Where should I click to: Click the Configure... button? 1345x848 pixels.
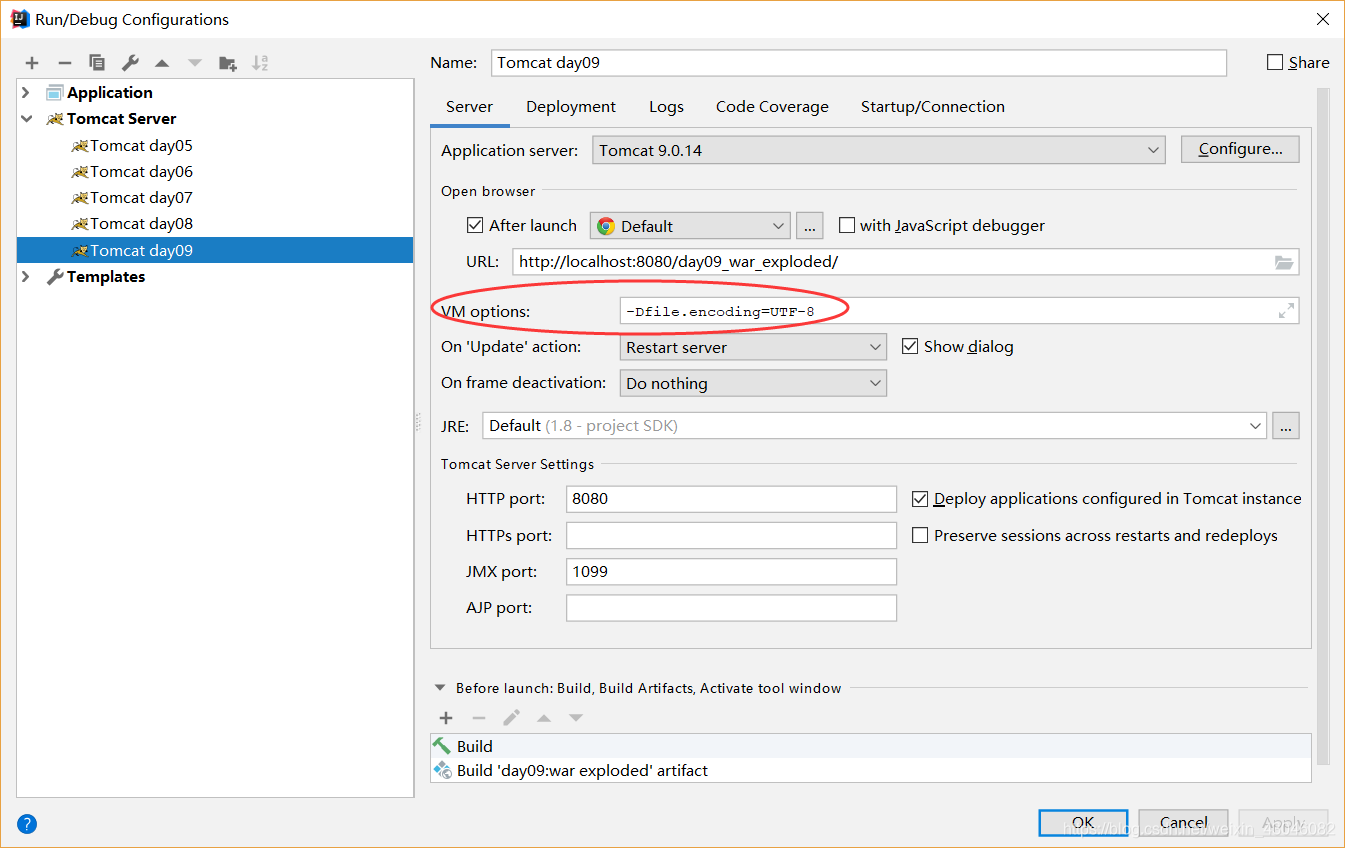[x=1240, y=149]
